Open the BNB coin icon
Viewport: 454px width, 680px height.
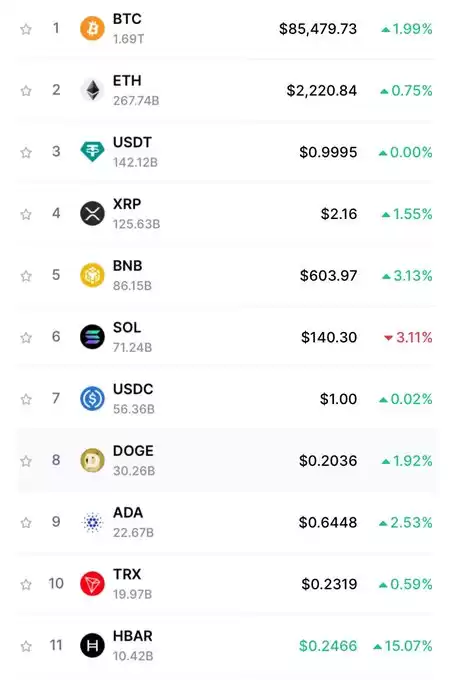[x=92, y=275]
